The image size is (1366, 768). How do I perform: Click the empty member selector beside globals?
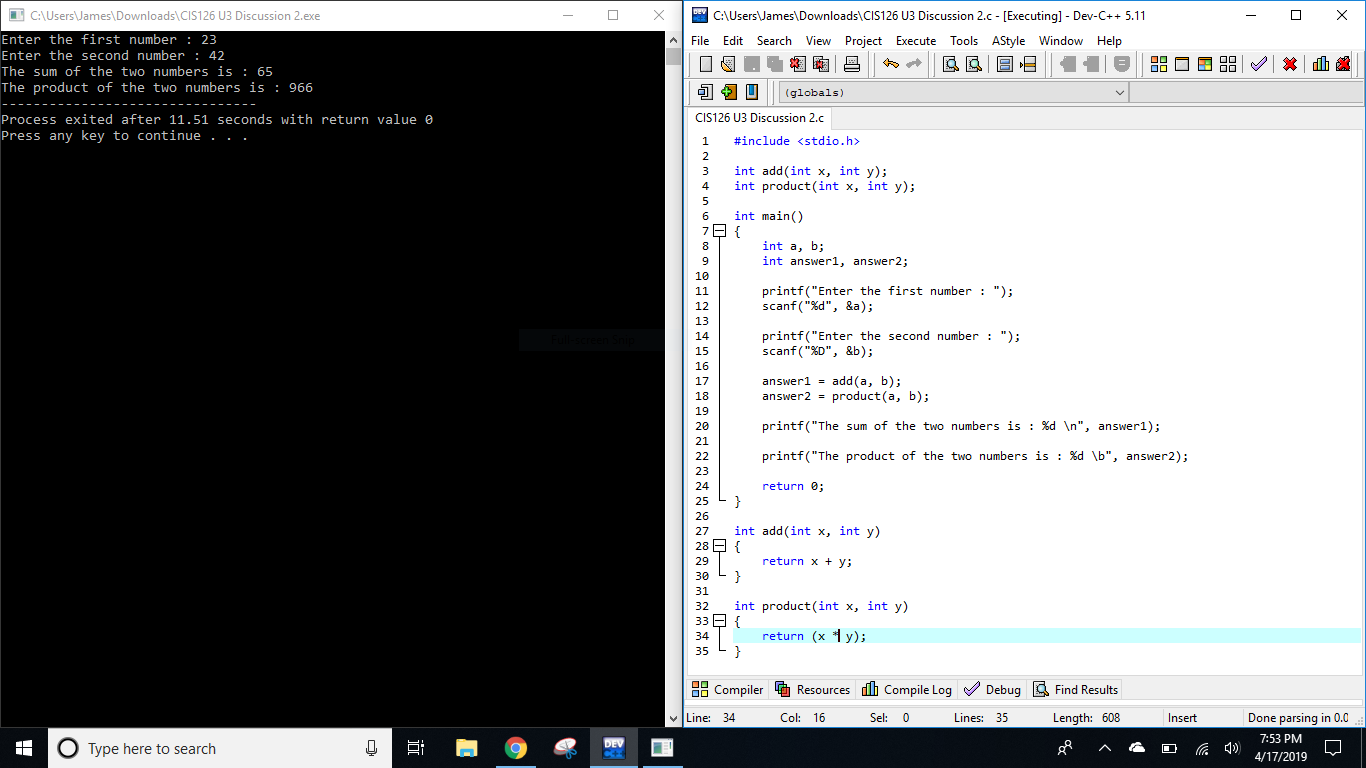pyautogui.click(x=1246, y=92)
